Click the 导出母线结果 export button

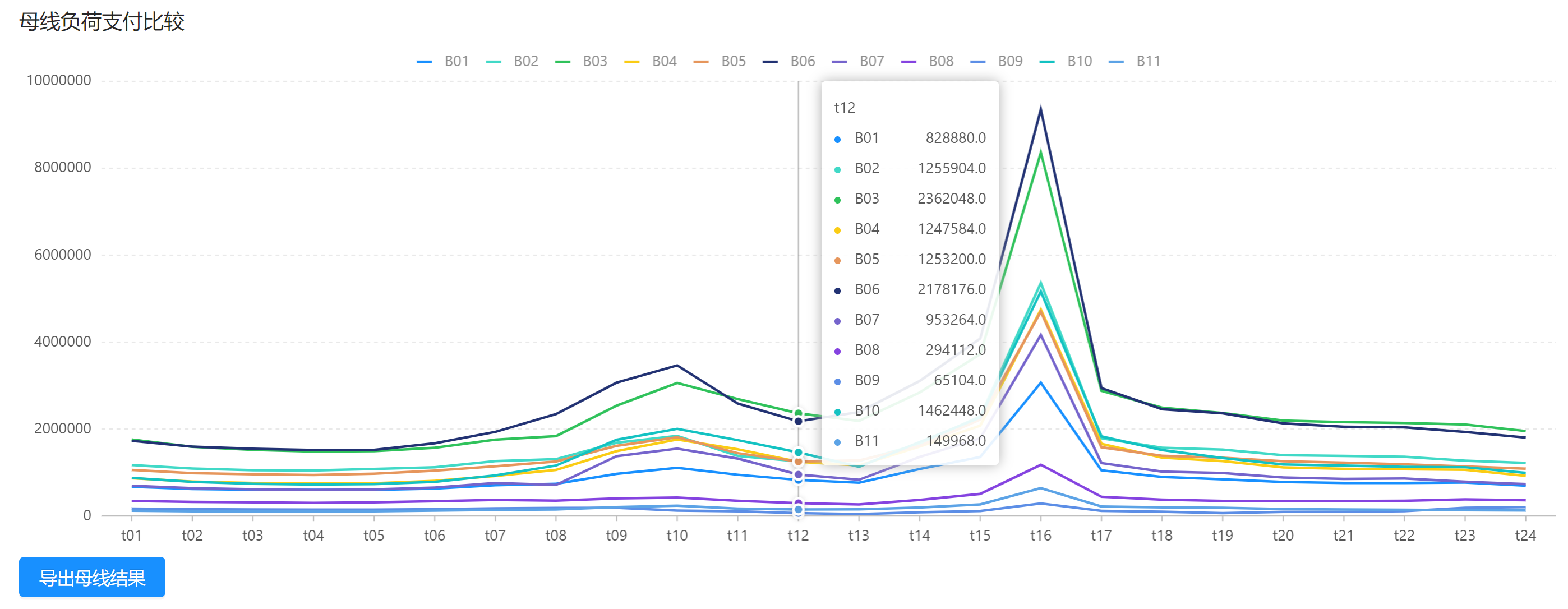(x=92, y=578)
